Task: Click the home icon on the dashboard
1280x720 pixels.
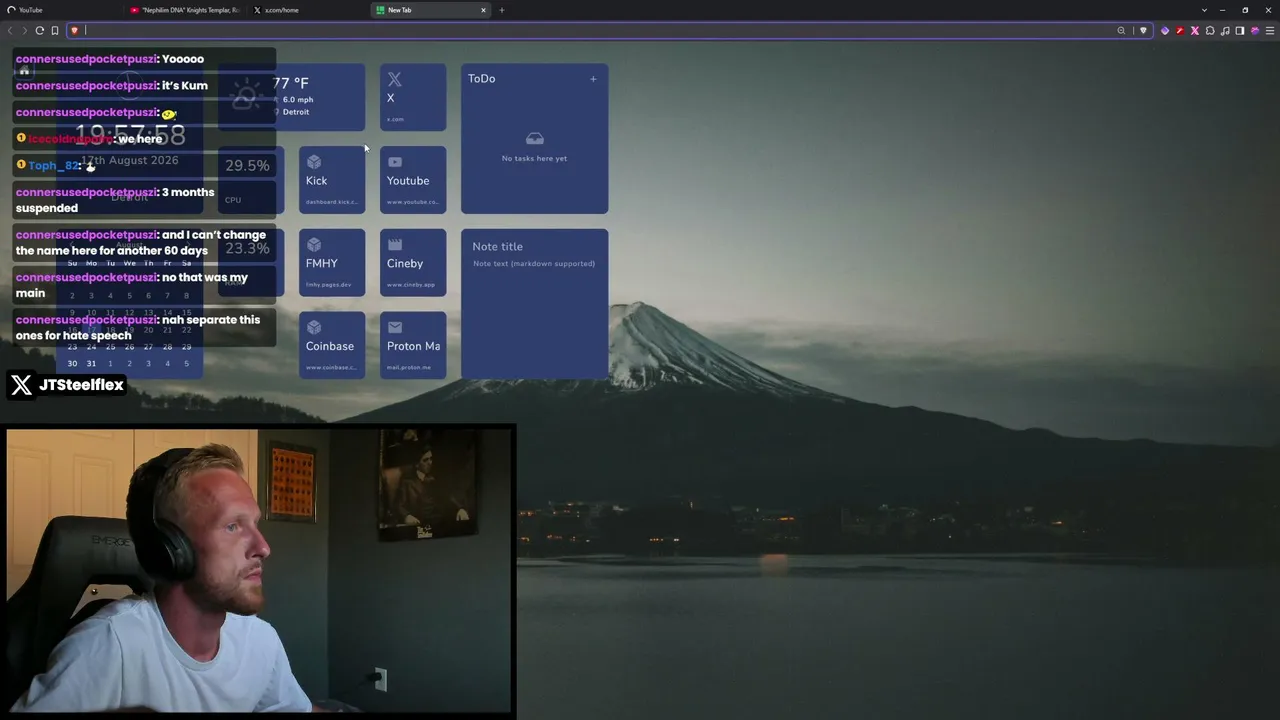Action: (x=26, y=71)
